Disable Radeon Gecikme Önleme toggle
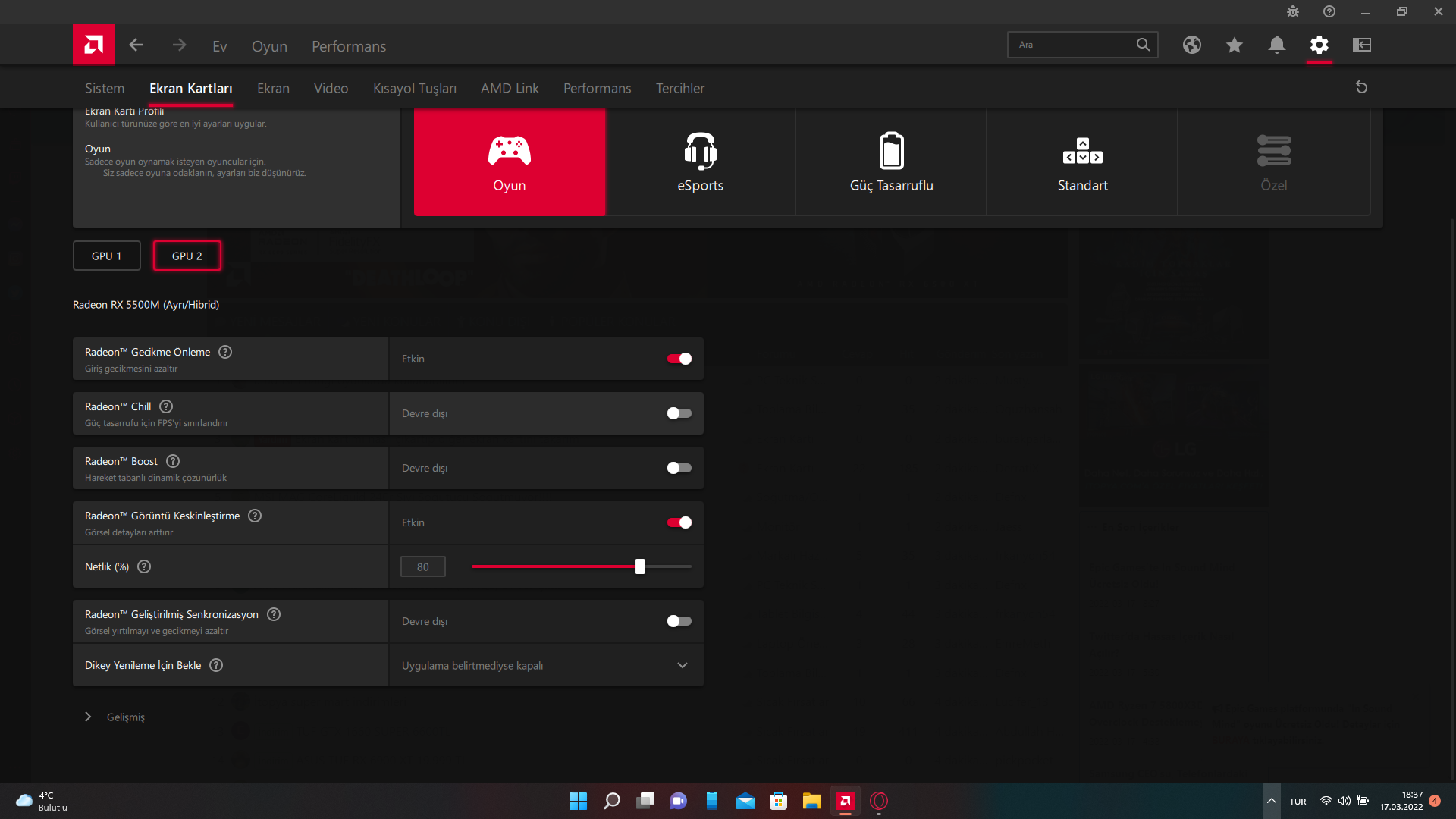This screenshot has height=819, width=1456. click(679, 359)
